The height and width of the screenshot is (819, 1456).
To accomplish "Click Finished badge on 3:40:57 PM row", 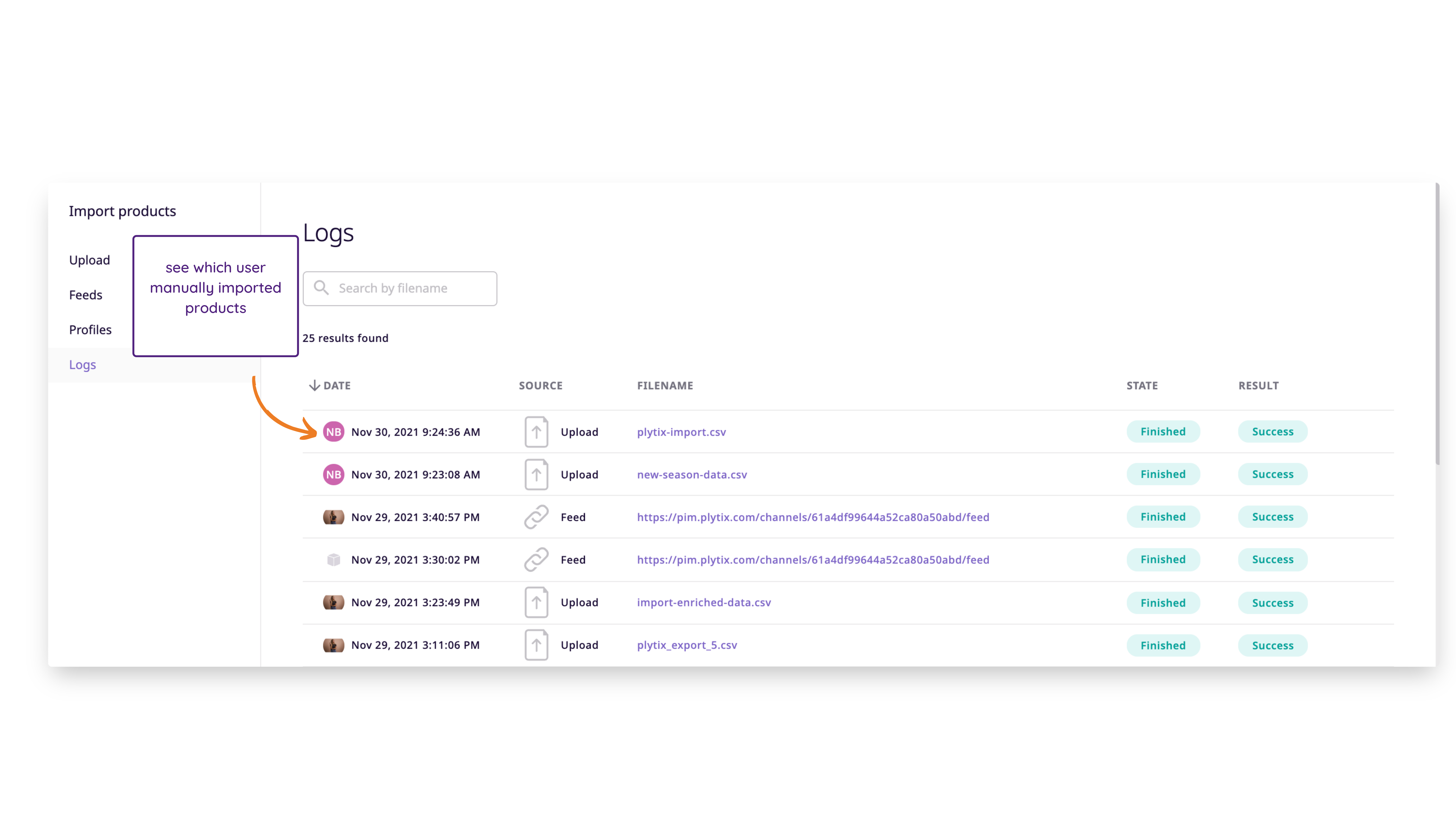I will coord(1163,517).
